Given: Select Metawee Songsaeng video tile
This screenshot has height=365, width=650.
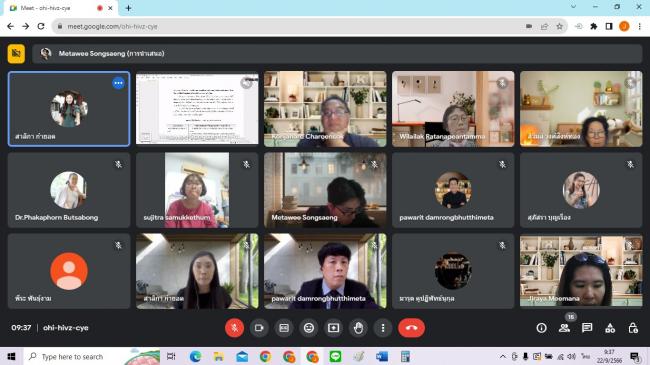Looking at the screenshot, I should pos(325,190).
